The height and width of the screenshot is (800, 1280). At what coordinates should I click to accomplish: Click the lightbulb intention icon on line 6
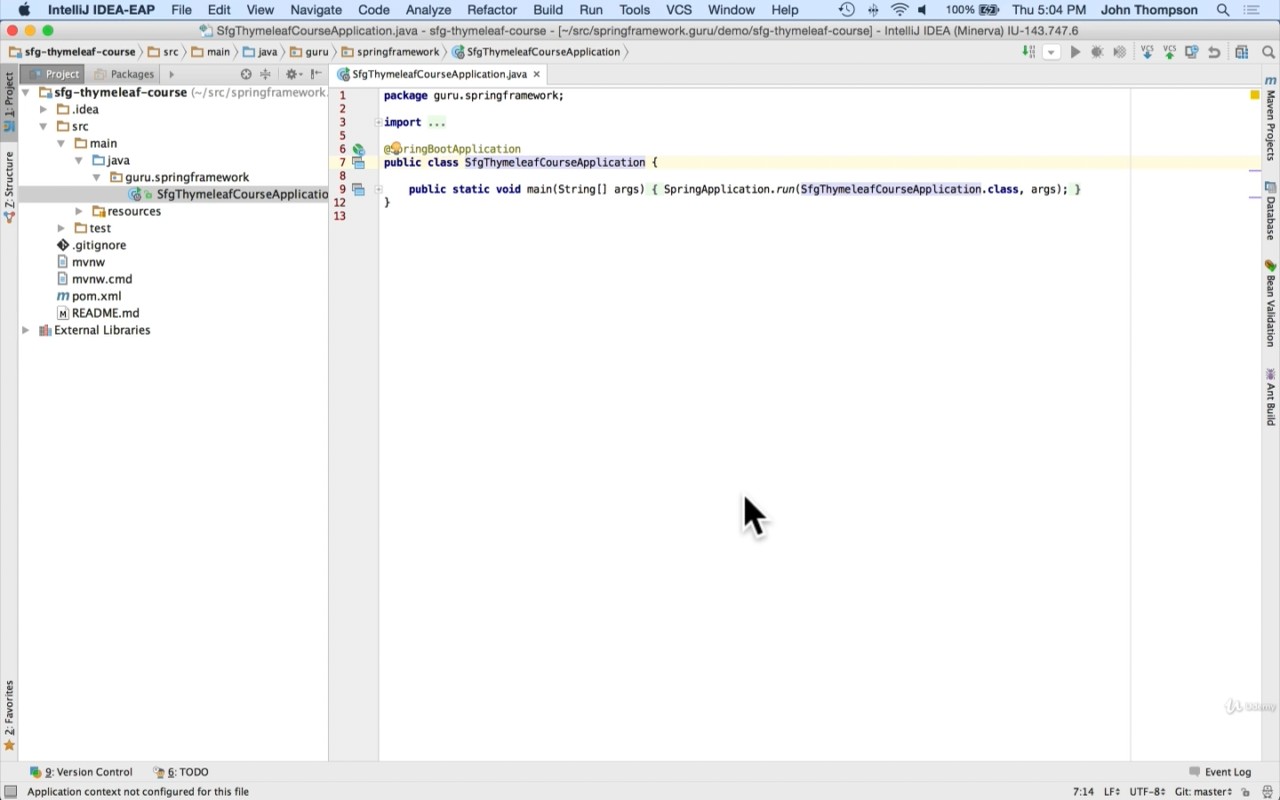396,148
